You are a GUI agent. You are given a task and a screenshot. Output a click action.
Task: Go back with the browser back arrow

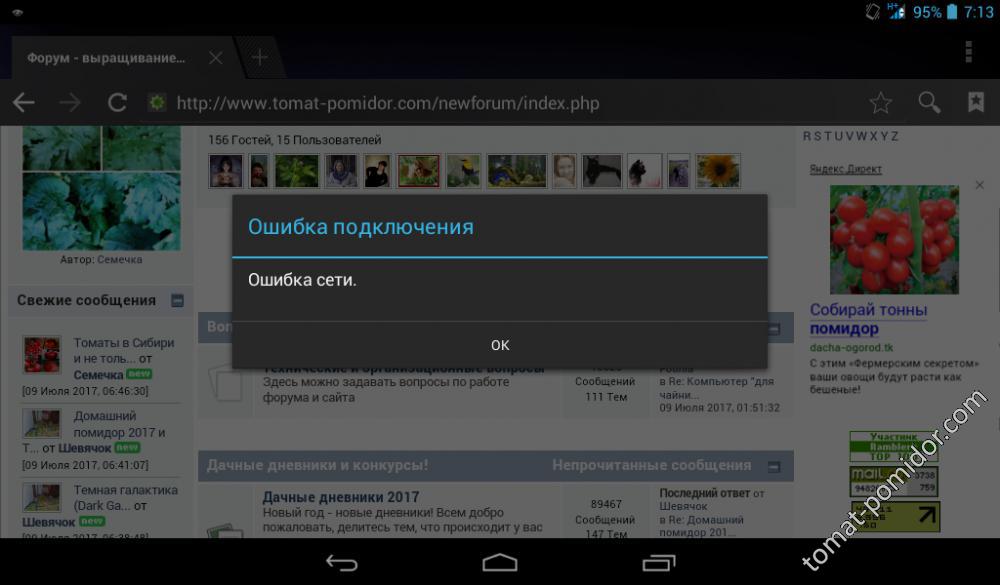[x=24, y=103]
